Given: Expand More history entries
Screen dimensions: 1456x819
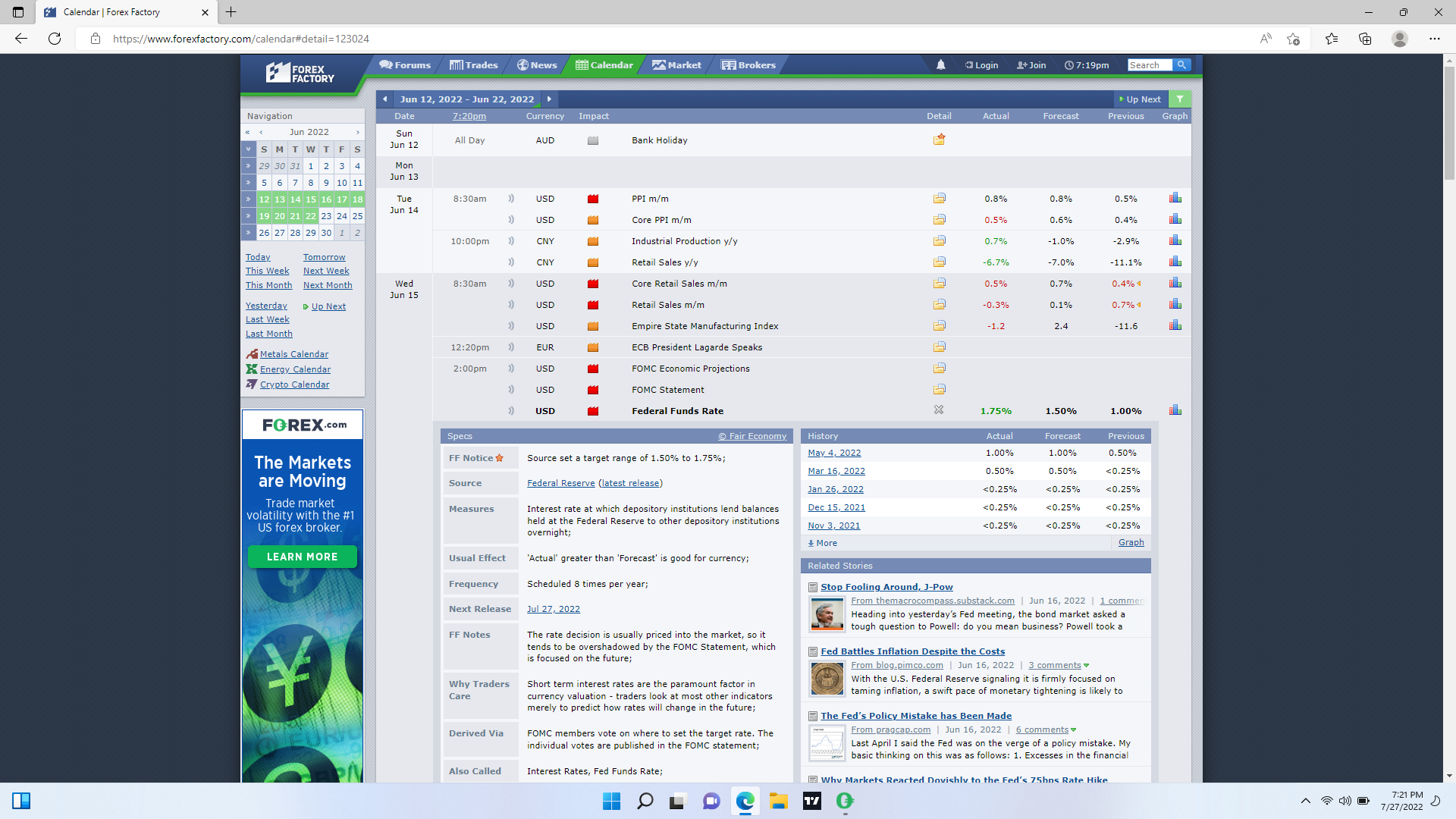Looking at the screenshot, I should pos(823,543).
